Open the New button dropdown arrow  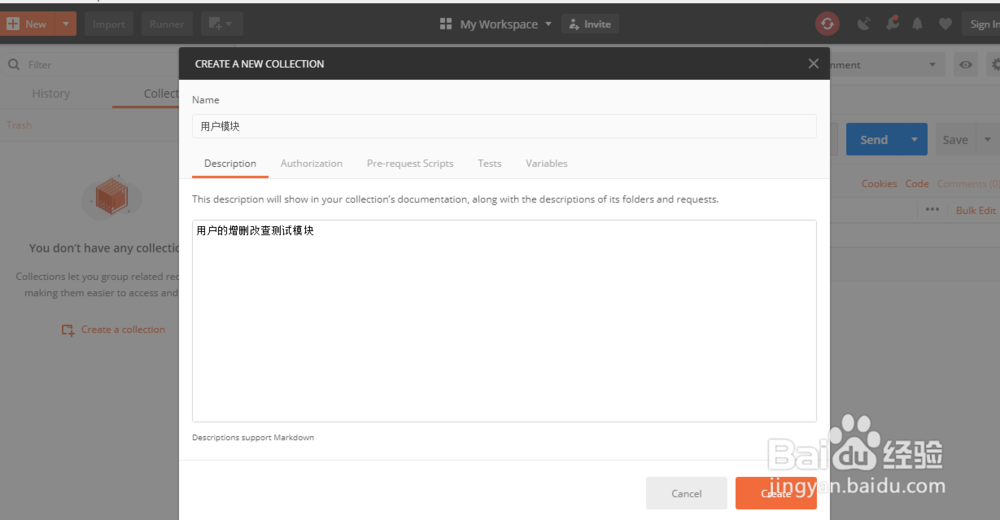pyautogui.click(x=66, y=24)
